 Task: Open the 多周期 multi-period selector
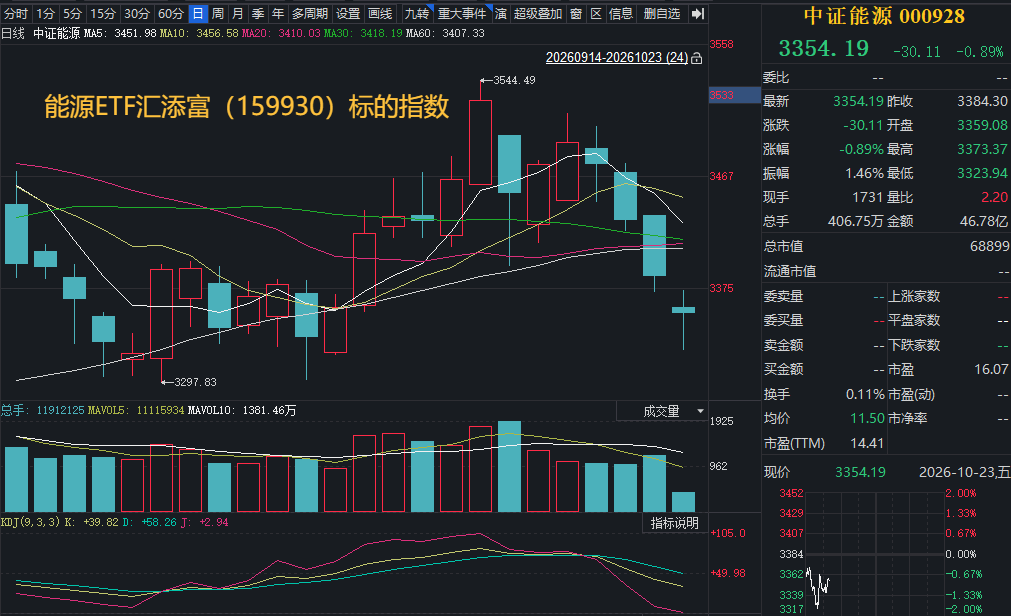coord(309,14)
